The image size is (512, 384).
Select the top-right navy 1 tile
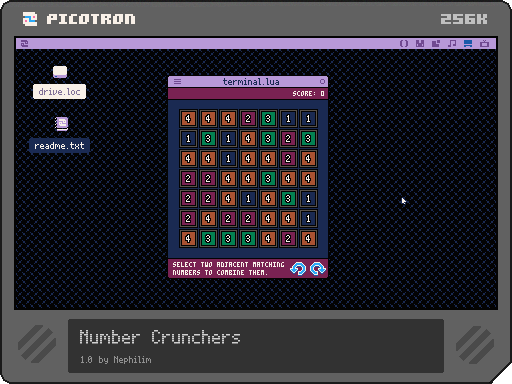(308, 119)
